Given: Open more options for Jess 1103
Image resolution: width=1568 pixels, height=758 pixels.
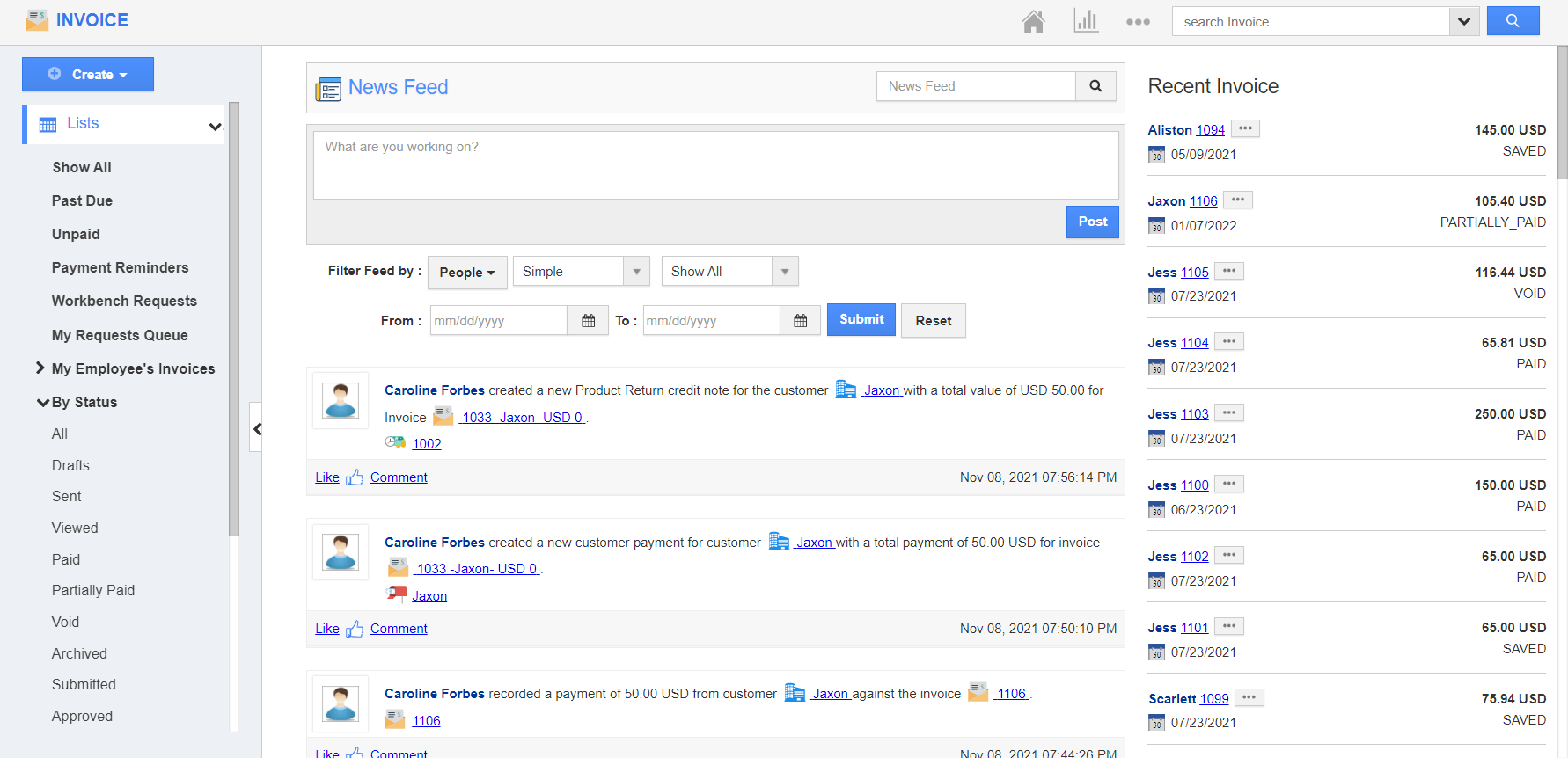Looking at the screenshot, I should [1229, 412].
